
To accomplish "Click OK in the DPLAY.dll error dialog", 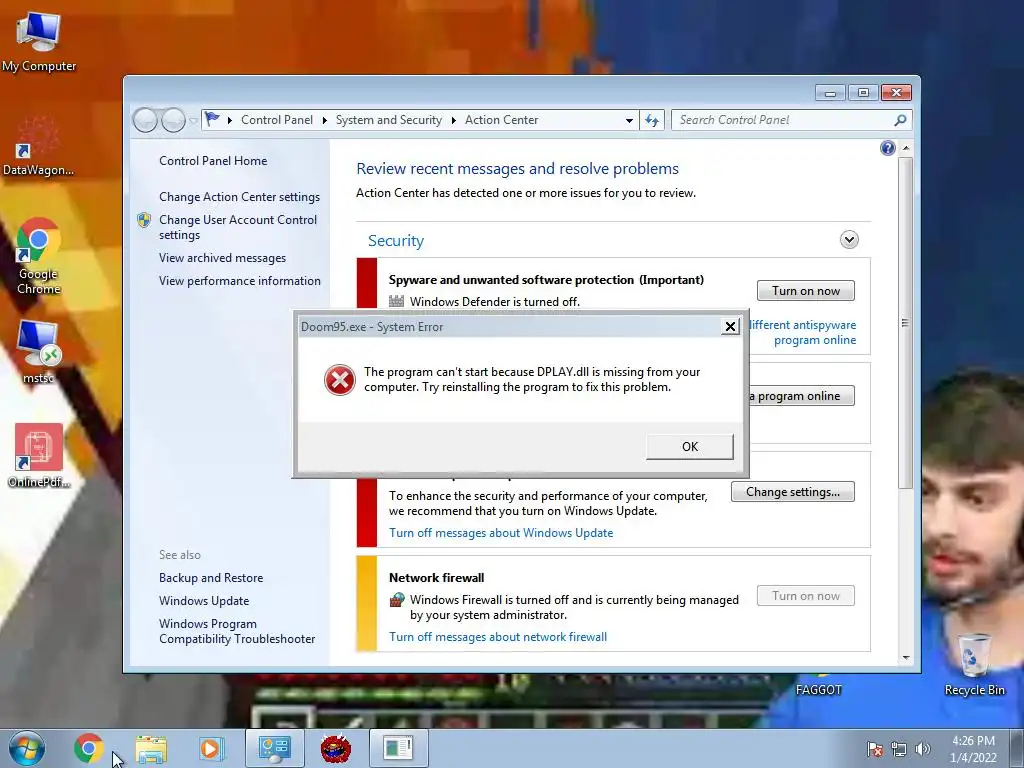I will point(690,447).
